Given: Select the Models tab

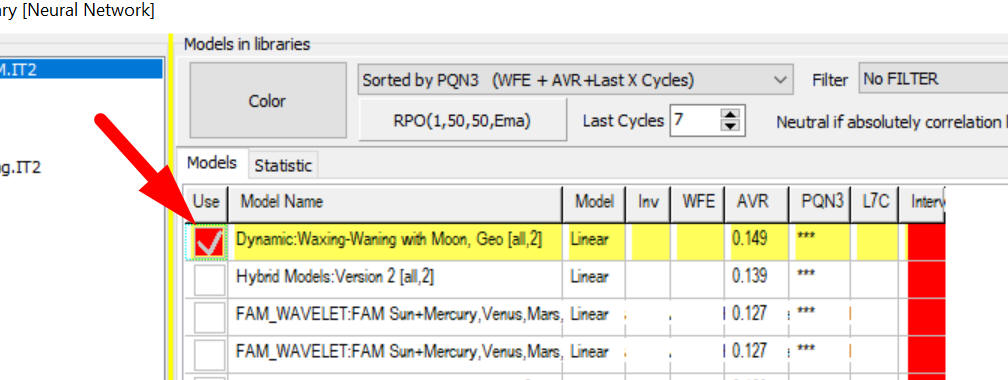Looking at the screenshot, I should point(212,163).
